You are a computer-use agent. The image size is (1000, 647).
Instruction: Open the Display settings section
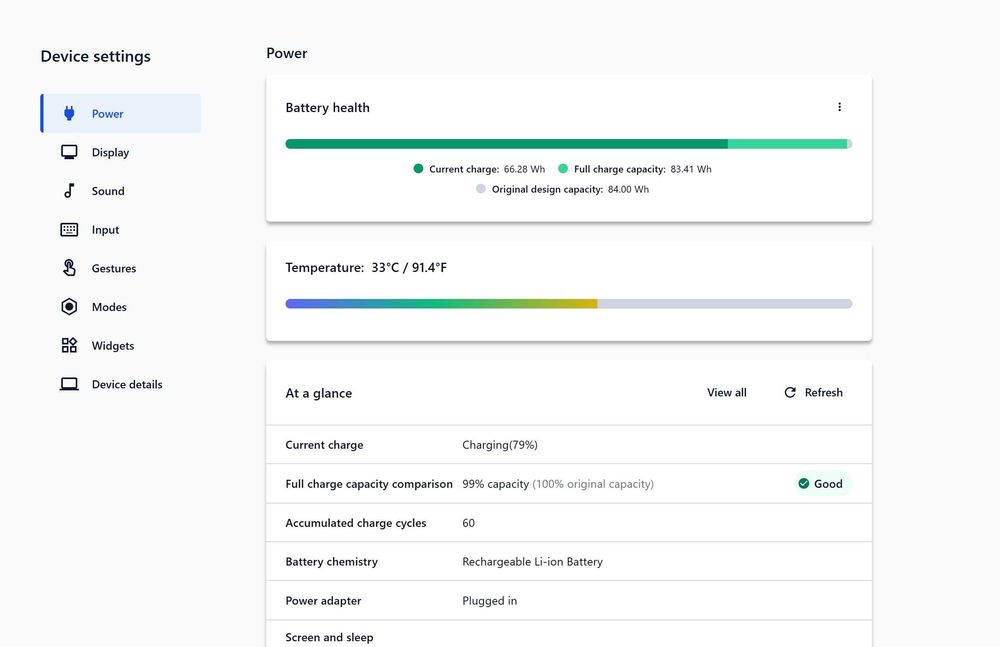click(x=110, y=153)
